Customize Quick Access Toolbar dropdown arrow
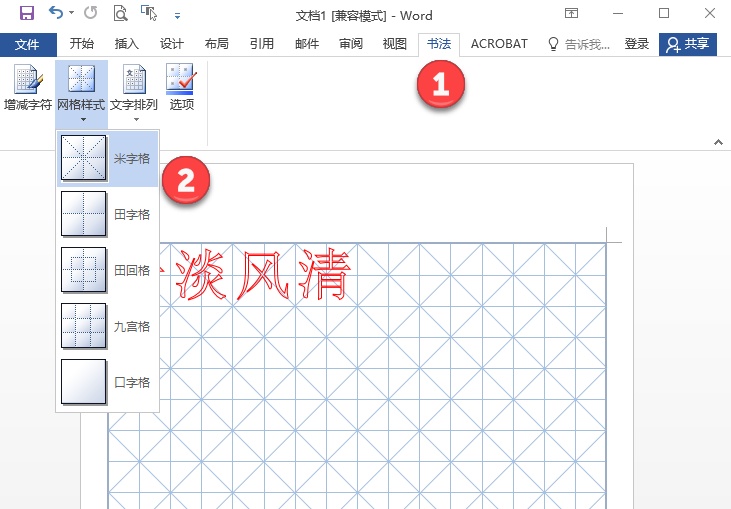Screen dimensions: 731x509 click(x=177, y=16)
